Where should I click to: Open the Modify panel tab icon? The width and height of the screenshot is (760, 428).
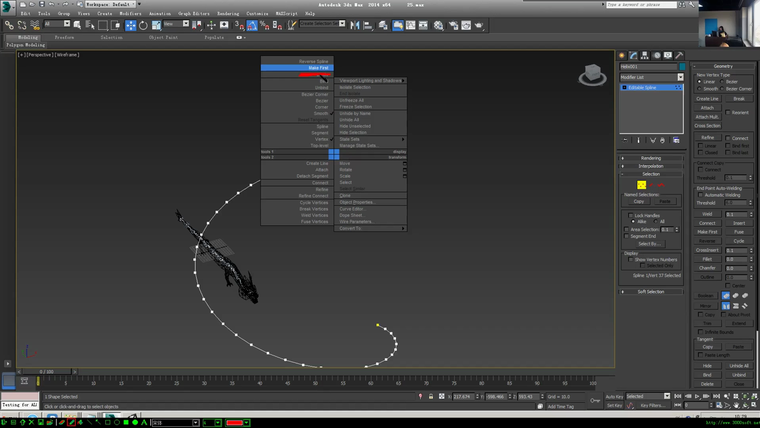pos(634,56)
